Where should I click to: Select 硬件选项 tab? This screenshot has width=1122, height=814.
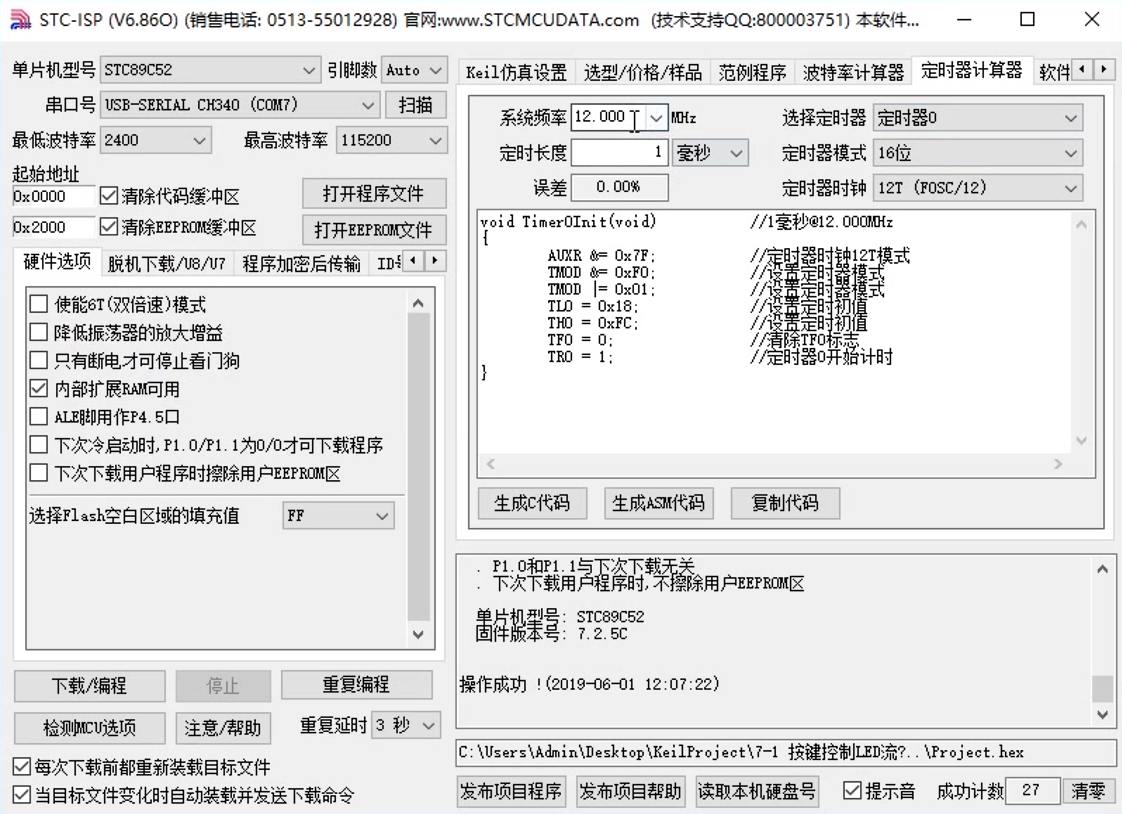click(57, 261)
